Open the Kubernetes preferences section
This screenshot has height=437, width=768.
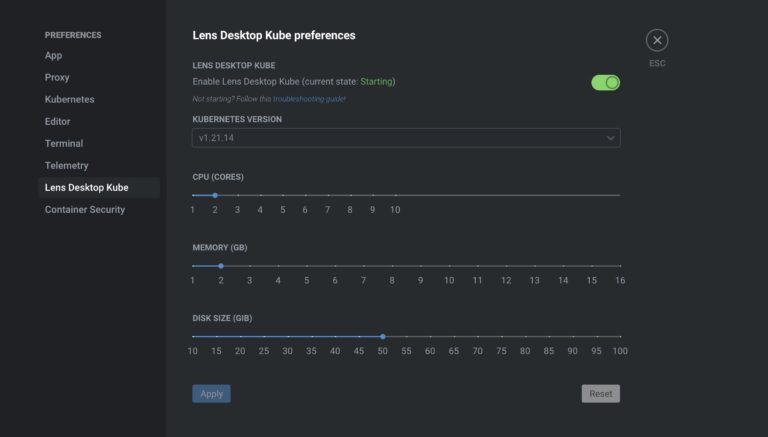coord(70,99)
